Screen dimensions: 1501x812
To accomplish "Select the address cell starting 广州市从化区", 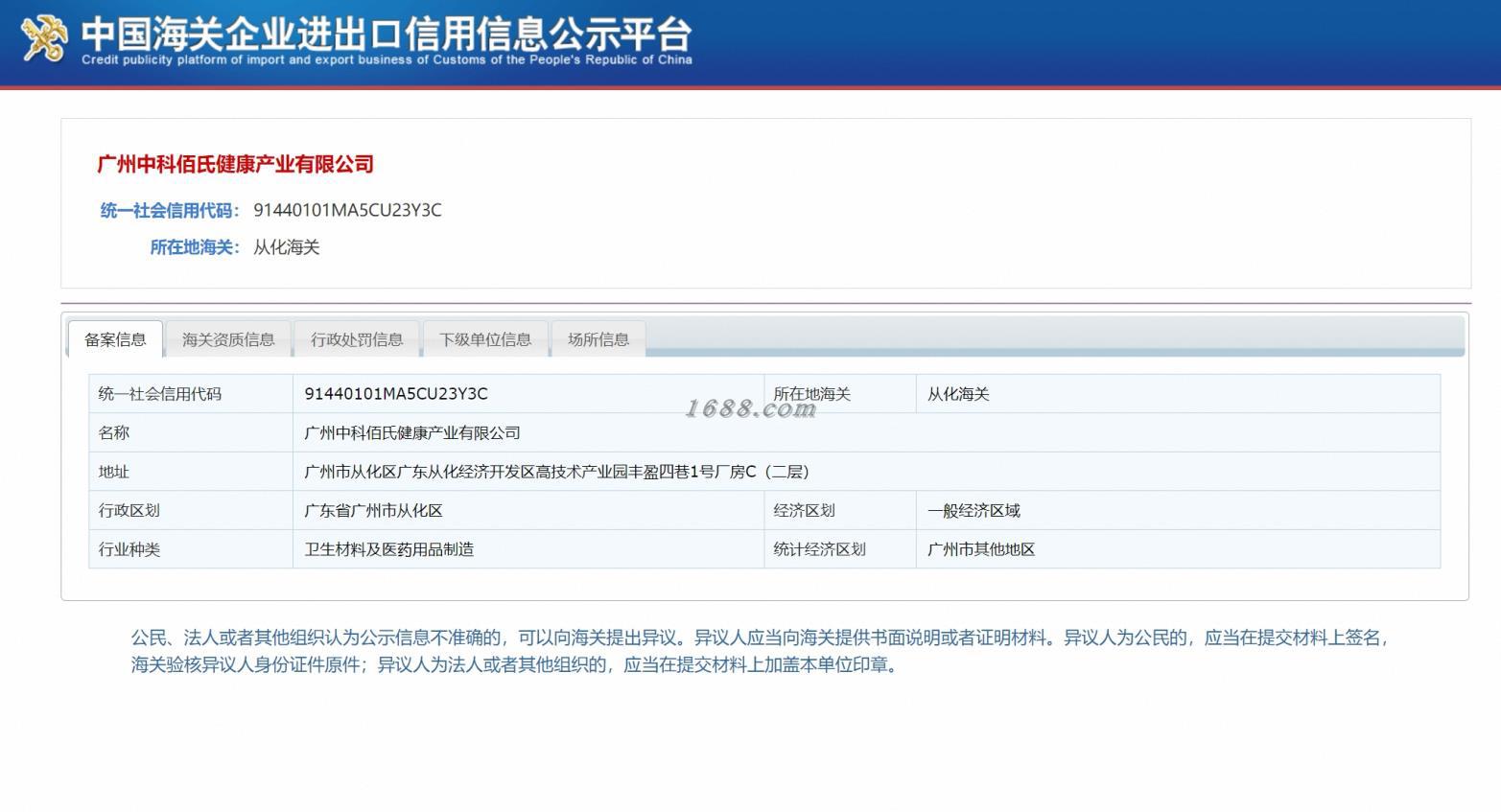I will (866, 472).
